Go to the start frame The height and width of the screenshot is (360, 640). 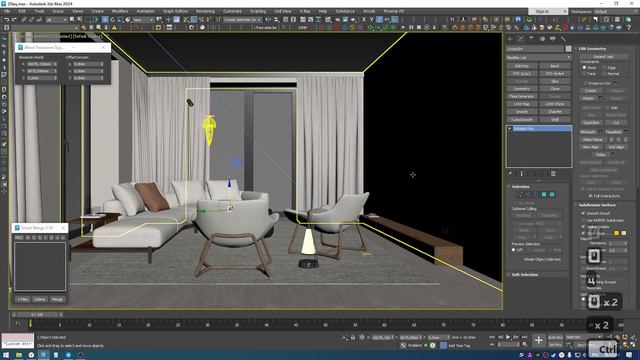pyautogui.click(x=493, y=337)
